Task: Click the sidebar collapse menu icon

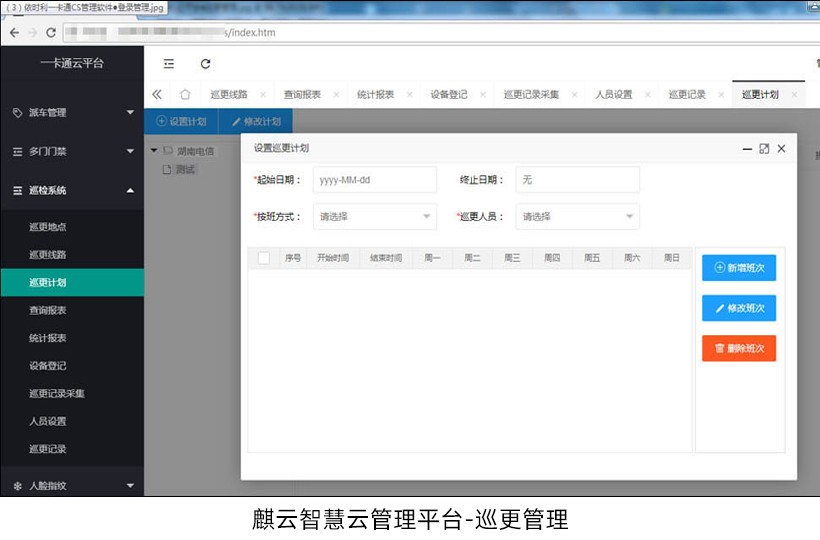Action: tap(169, 63)
